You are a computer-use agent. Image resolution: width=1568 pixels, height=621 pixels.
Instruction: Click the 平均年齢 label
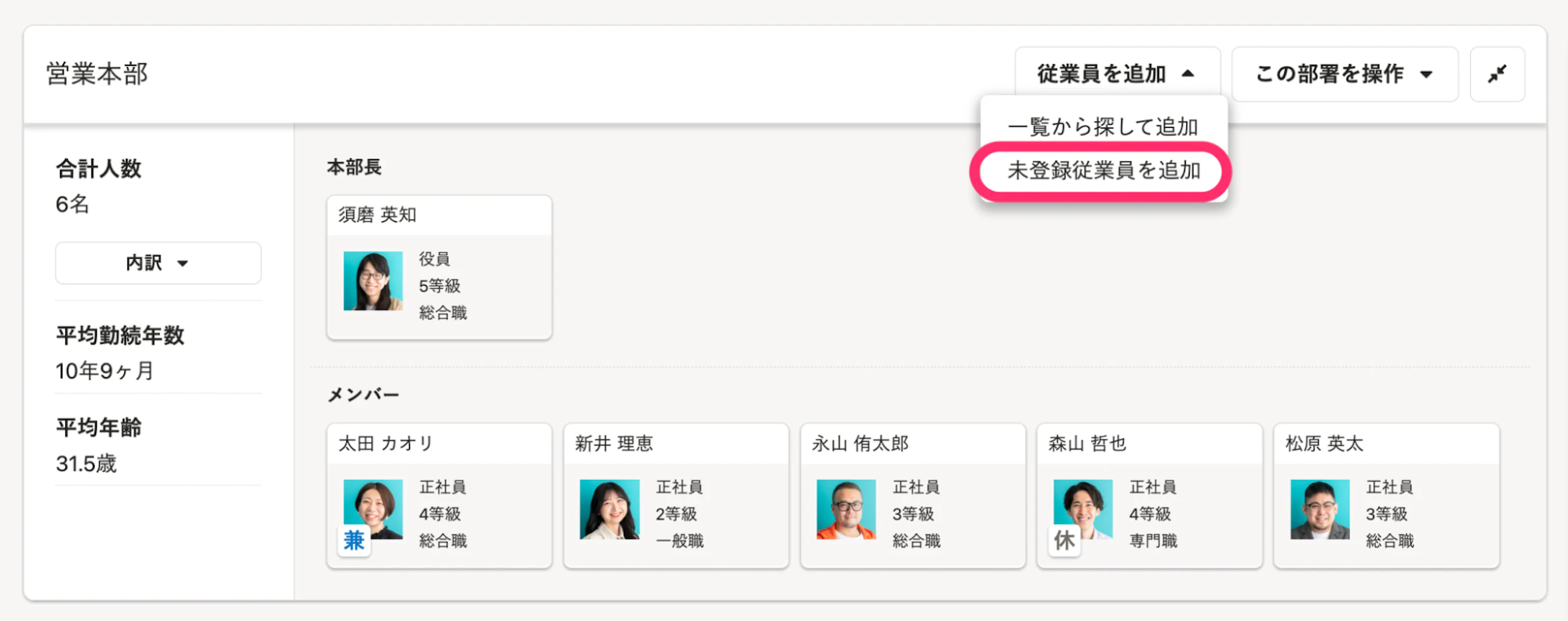99,427
